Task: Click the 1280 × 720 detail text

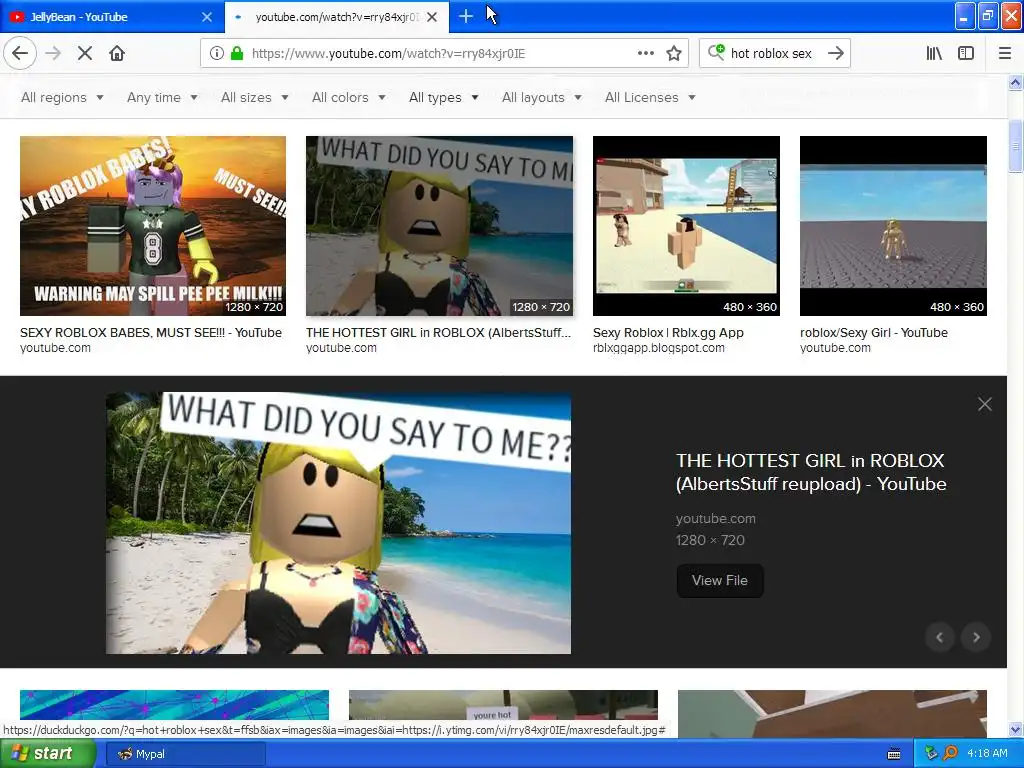Action: pyautogui.click(x=710, y=540)
